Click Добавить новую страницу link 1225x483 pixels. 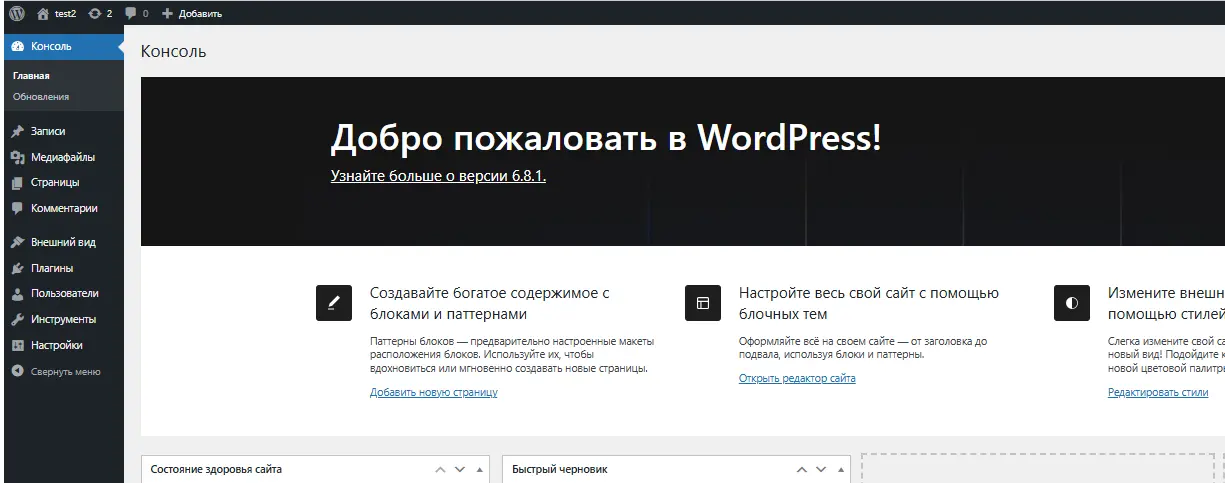(x=433, y=392)
